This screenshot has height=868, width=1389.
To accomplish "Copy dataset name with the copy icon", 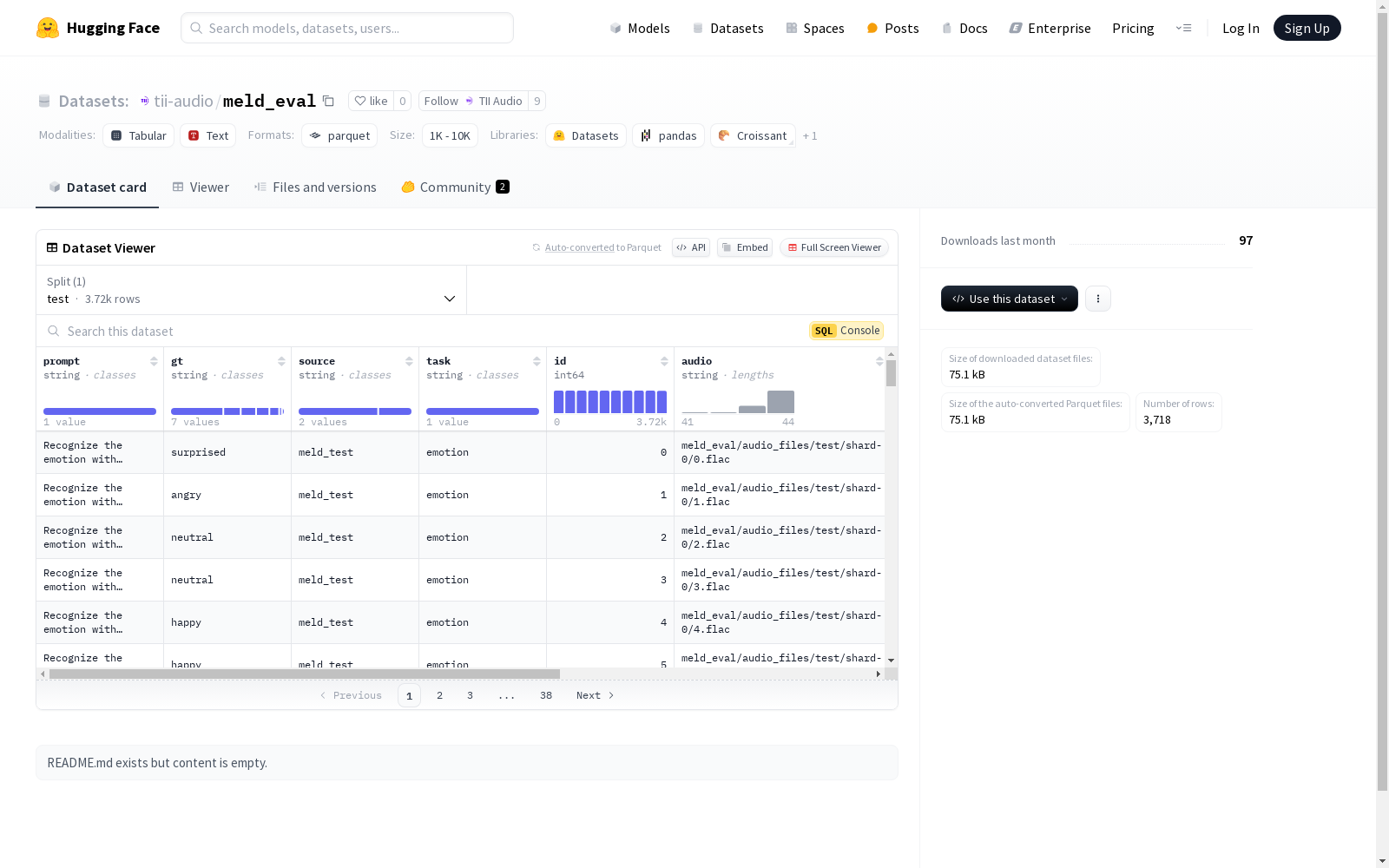I will pos(328,101).
